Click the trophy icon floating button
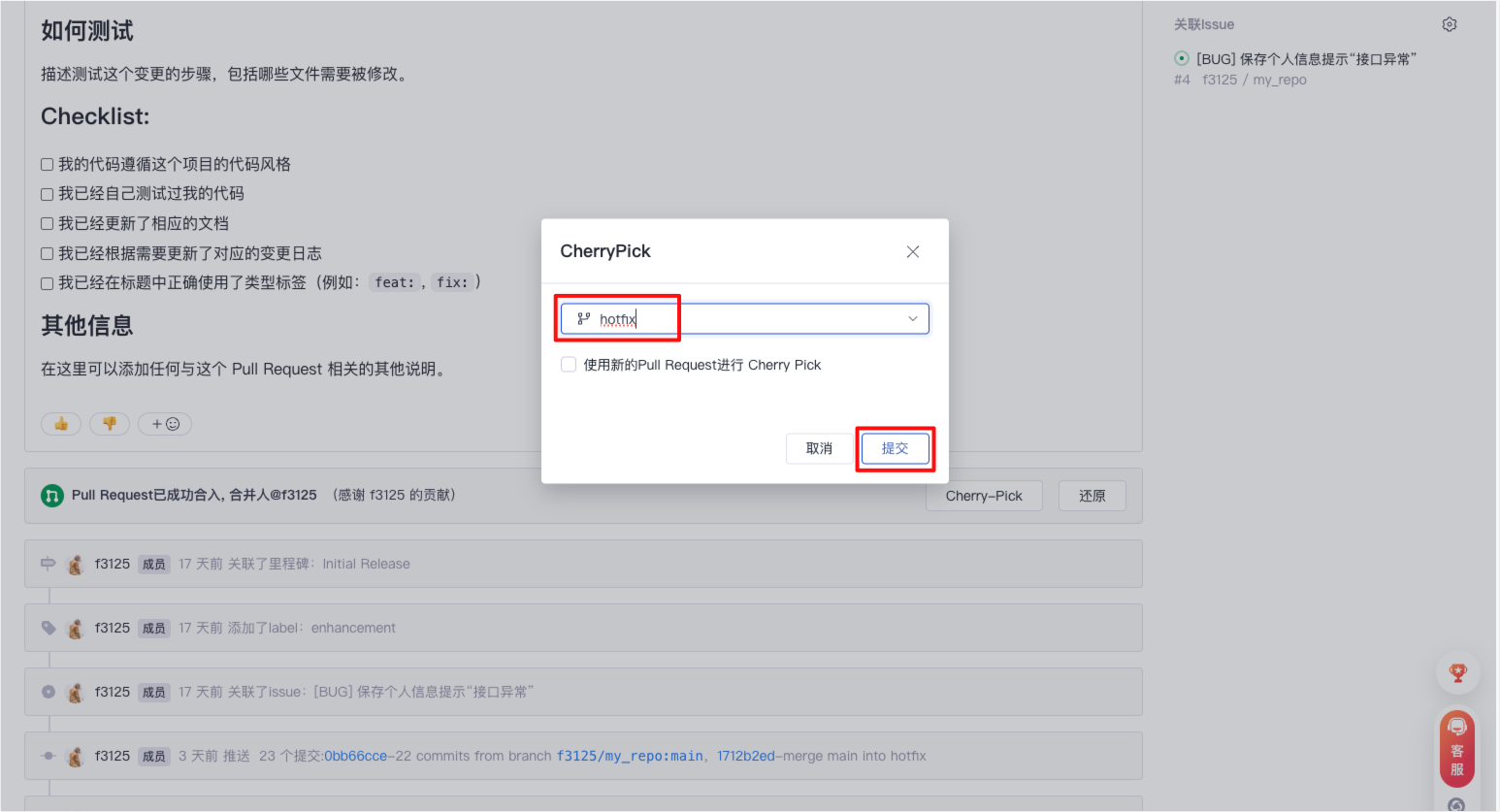This screenshot has width=1500, height=812. point(1457,673)
